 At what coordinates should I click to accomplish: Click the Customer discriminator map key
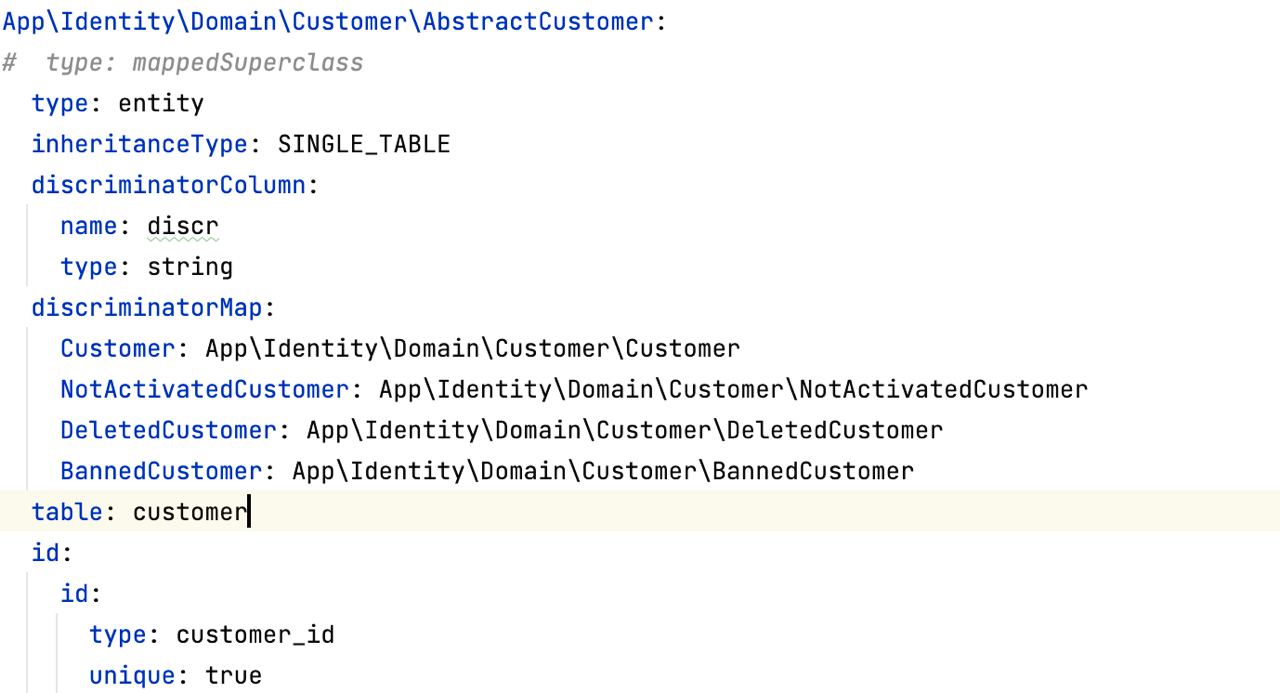pyautogui.click(x=118, y=349)
